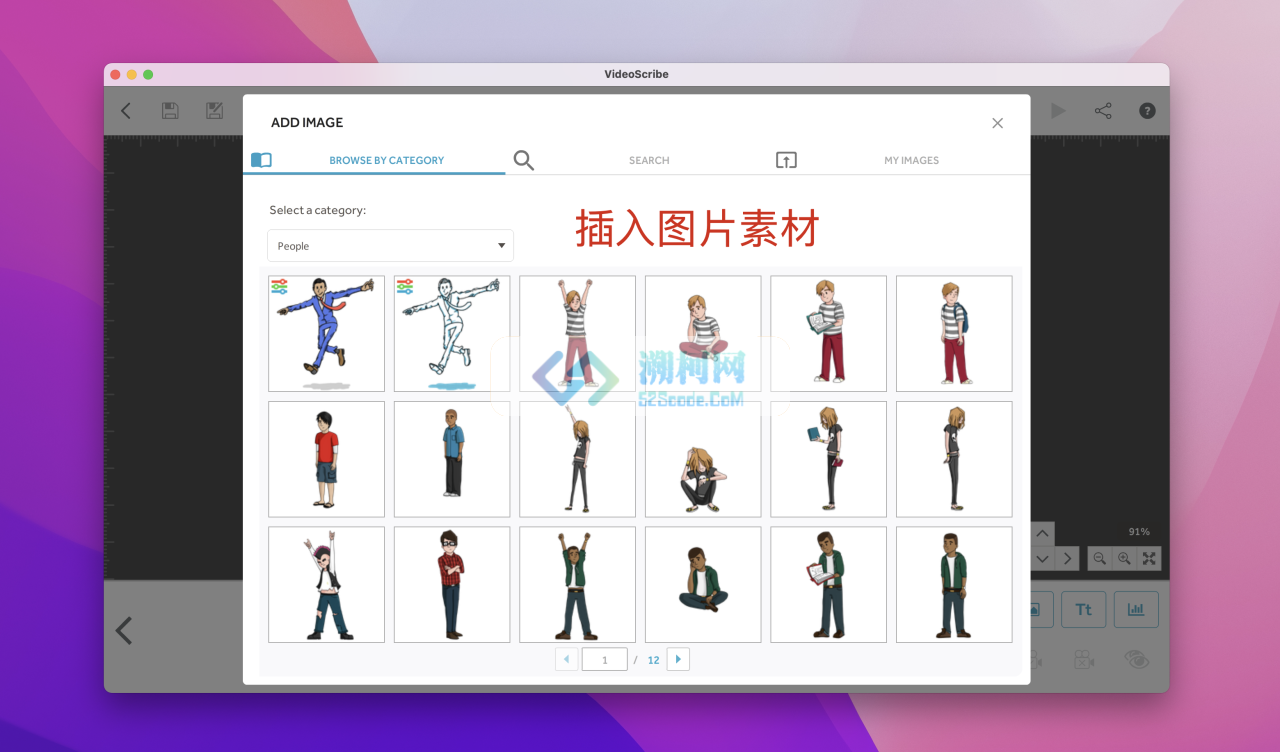The width and height of the screenshot is (1280, 752).
Task: Open help with the question mark icon
Action: coord(1147,111)
